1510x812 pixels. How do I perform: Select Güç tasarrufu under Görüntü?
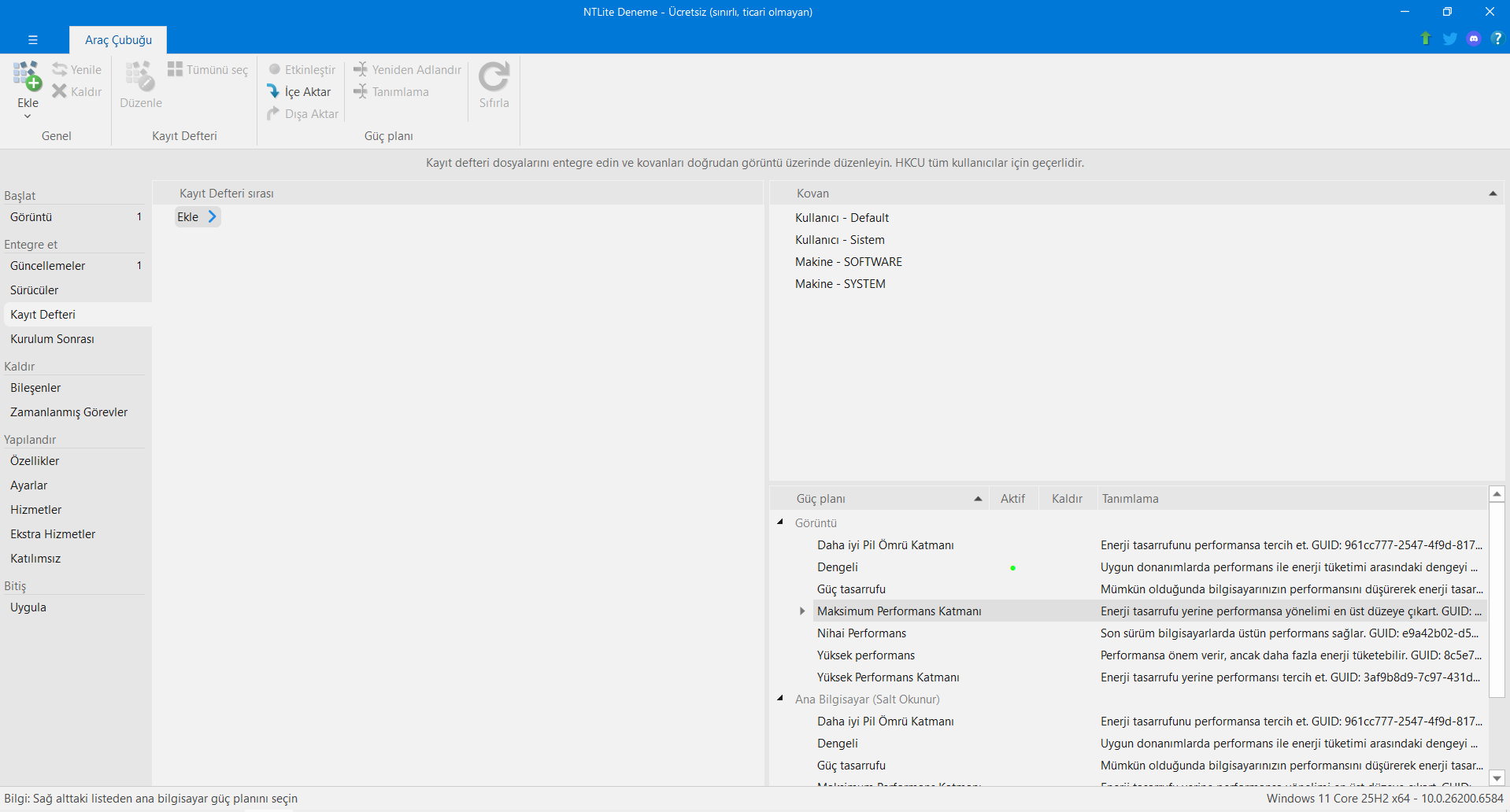point(851,589)
